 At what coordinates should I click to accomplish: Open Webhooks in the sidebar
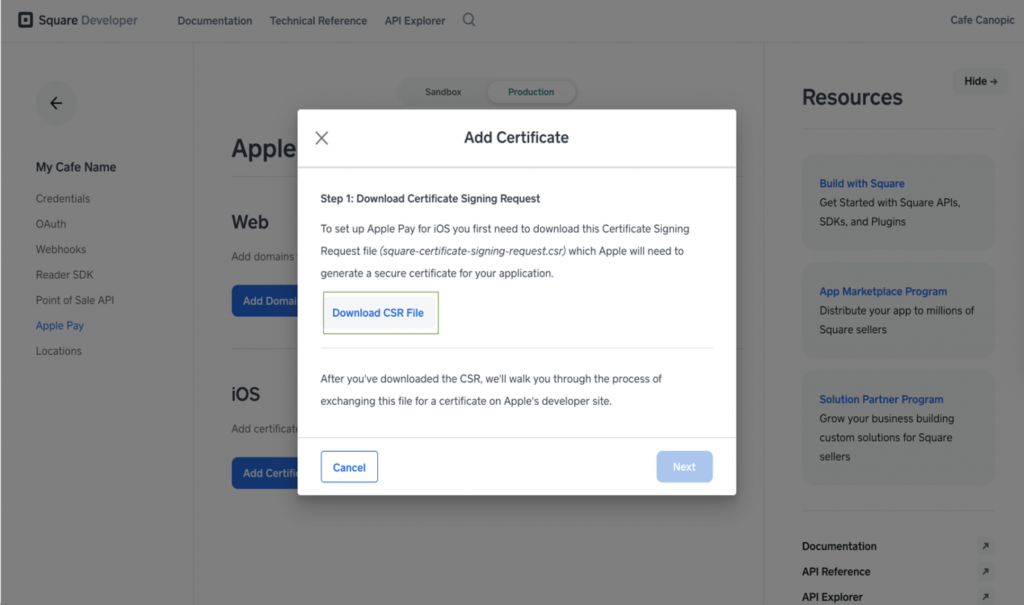point(61,250)
